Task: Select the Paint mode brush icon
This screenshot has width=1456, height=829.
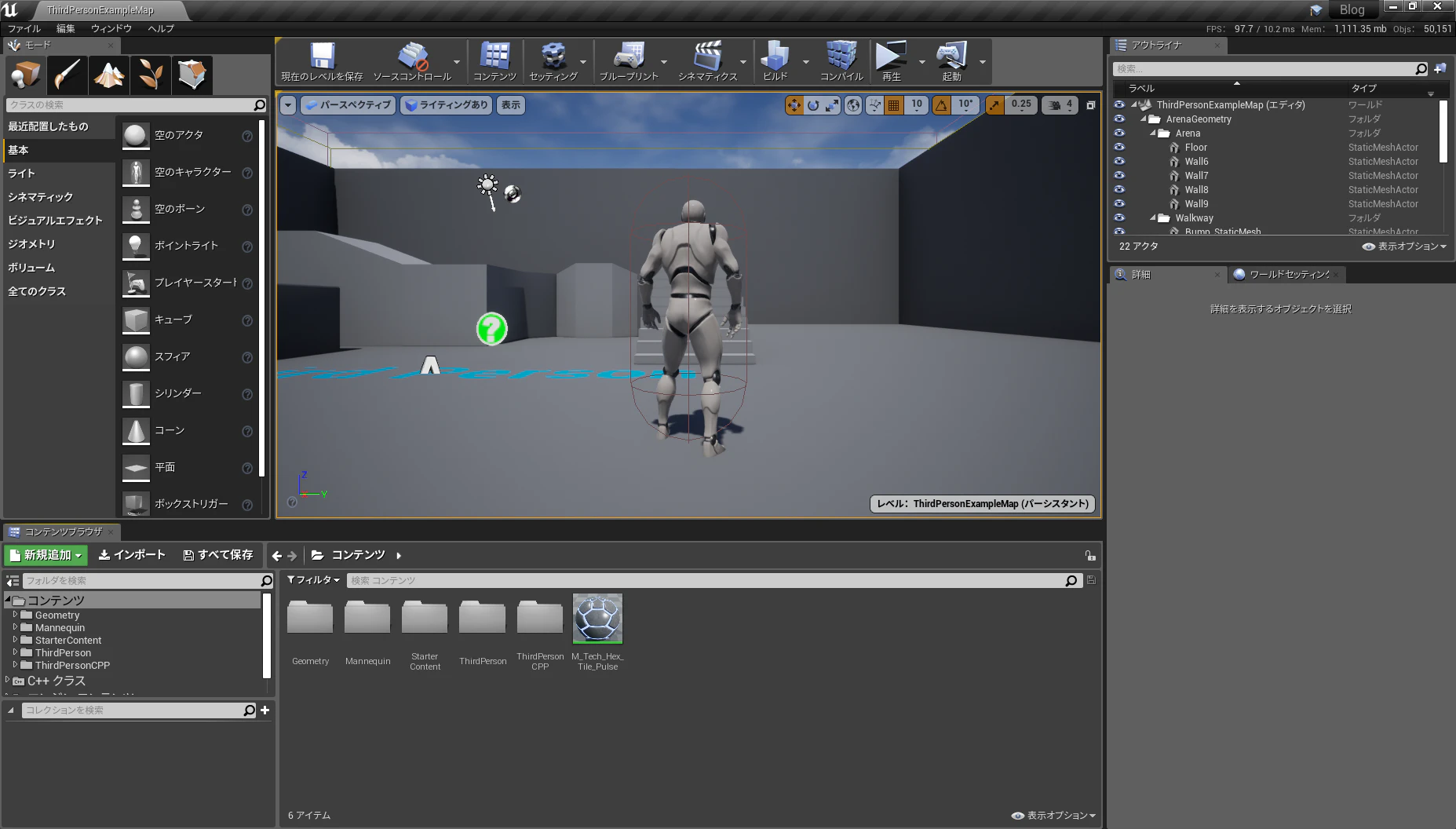Action: (67, 75)
